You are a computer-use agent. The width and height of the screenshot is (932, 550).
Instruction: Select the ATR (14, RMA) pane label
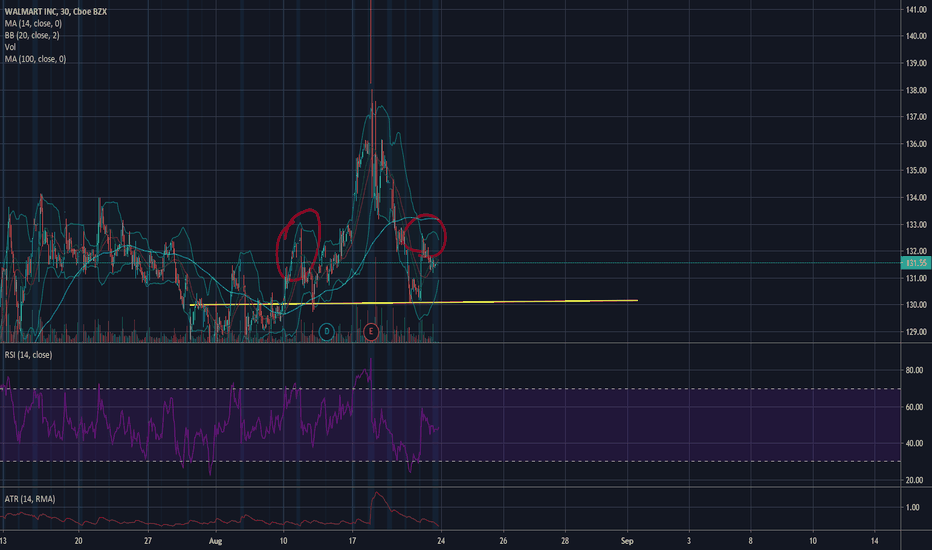pyautogui.click(x=30, y=499)
